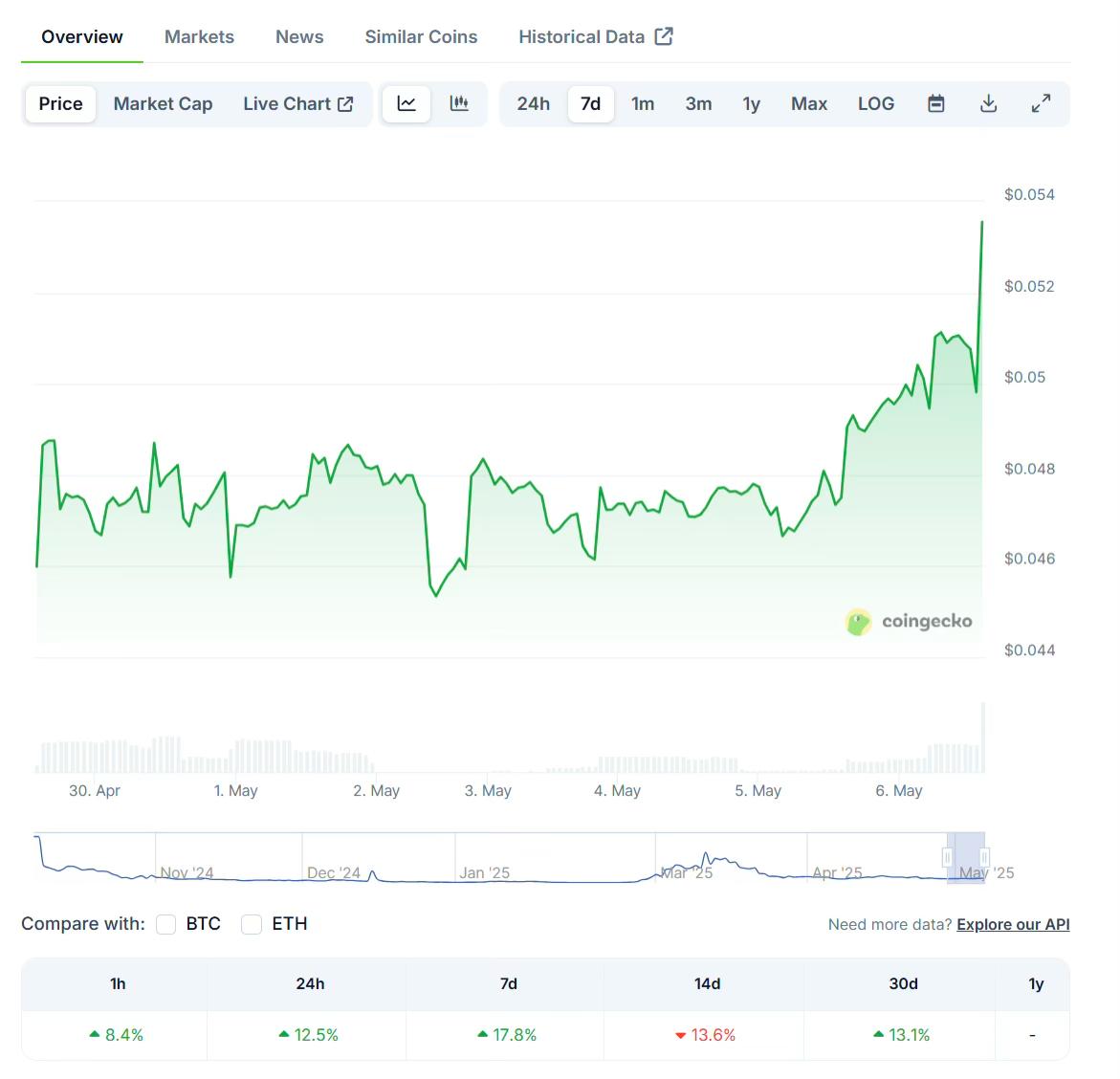Enable the ETH comparison checkbox

click(252, 924)
